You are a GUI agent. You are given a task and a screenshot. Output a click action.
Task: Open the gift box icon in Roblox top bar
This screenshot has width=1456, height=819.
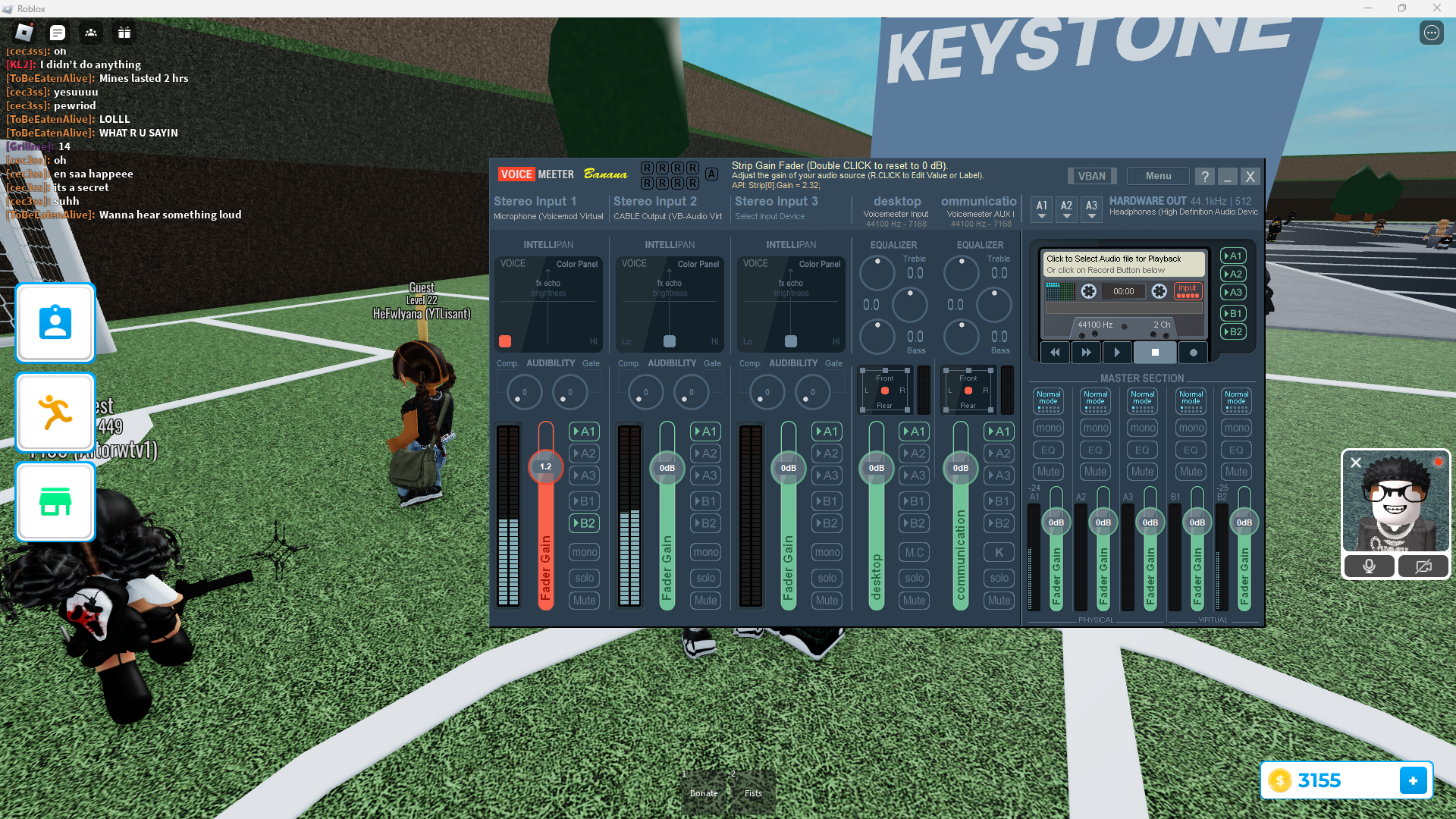click(124, 33)
